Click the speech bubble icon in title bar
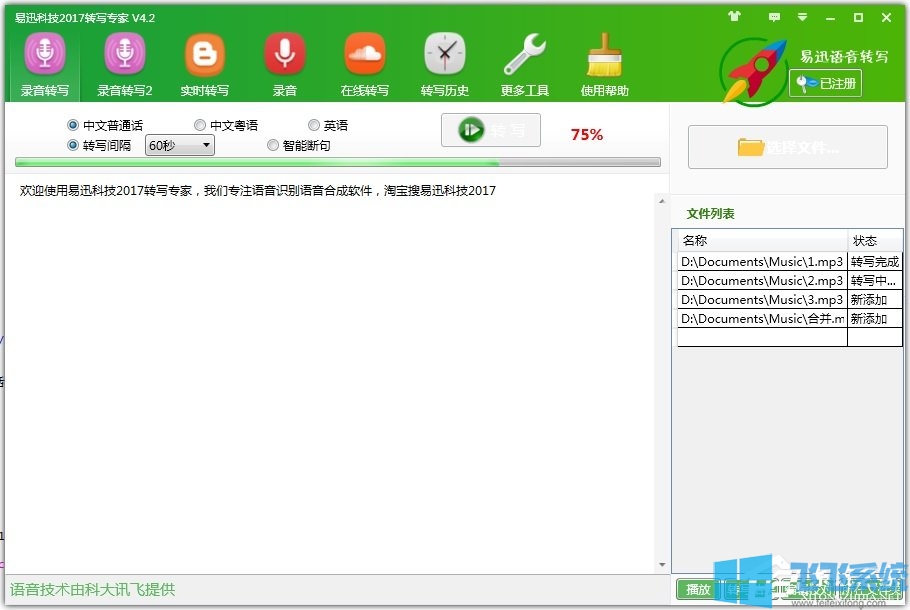Screen dimensions: 910x610 coord(774,17)
